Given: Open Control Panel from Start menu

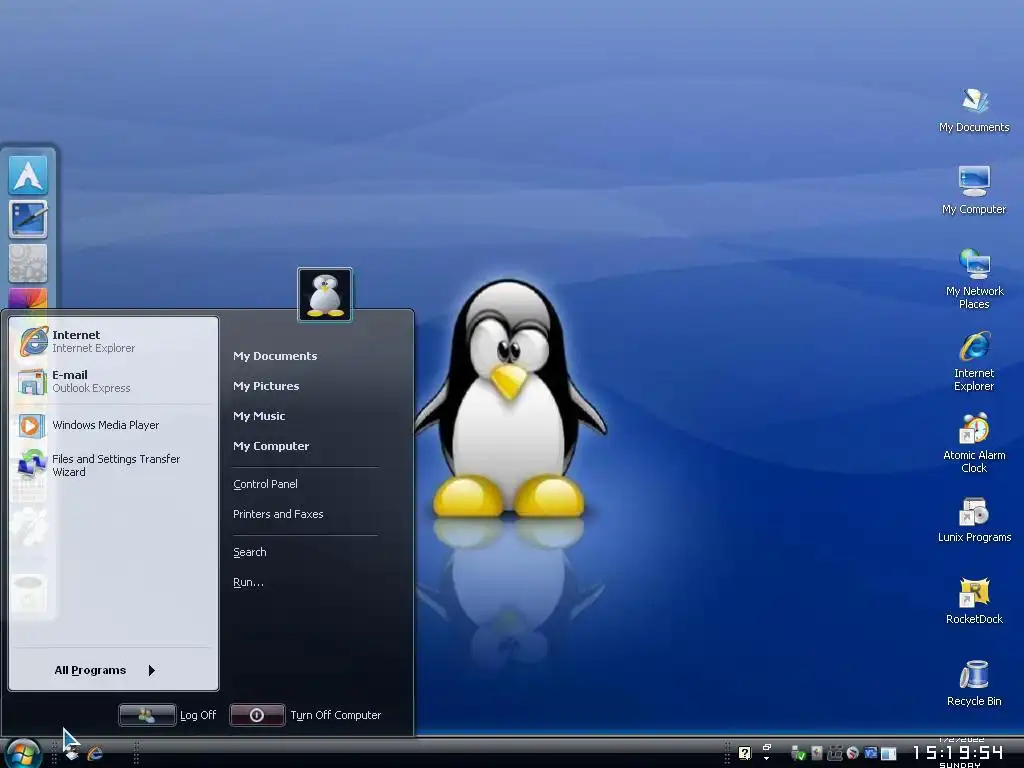Looking at the screenshot, I should [265, 484].
